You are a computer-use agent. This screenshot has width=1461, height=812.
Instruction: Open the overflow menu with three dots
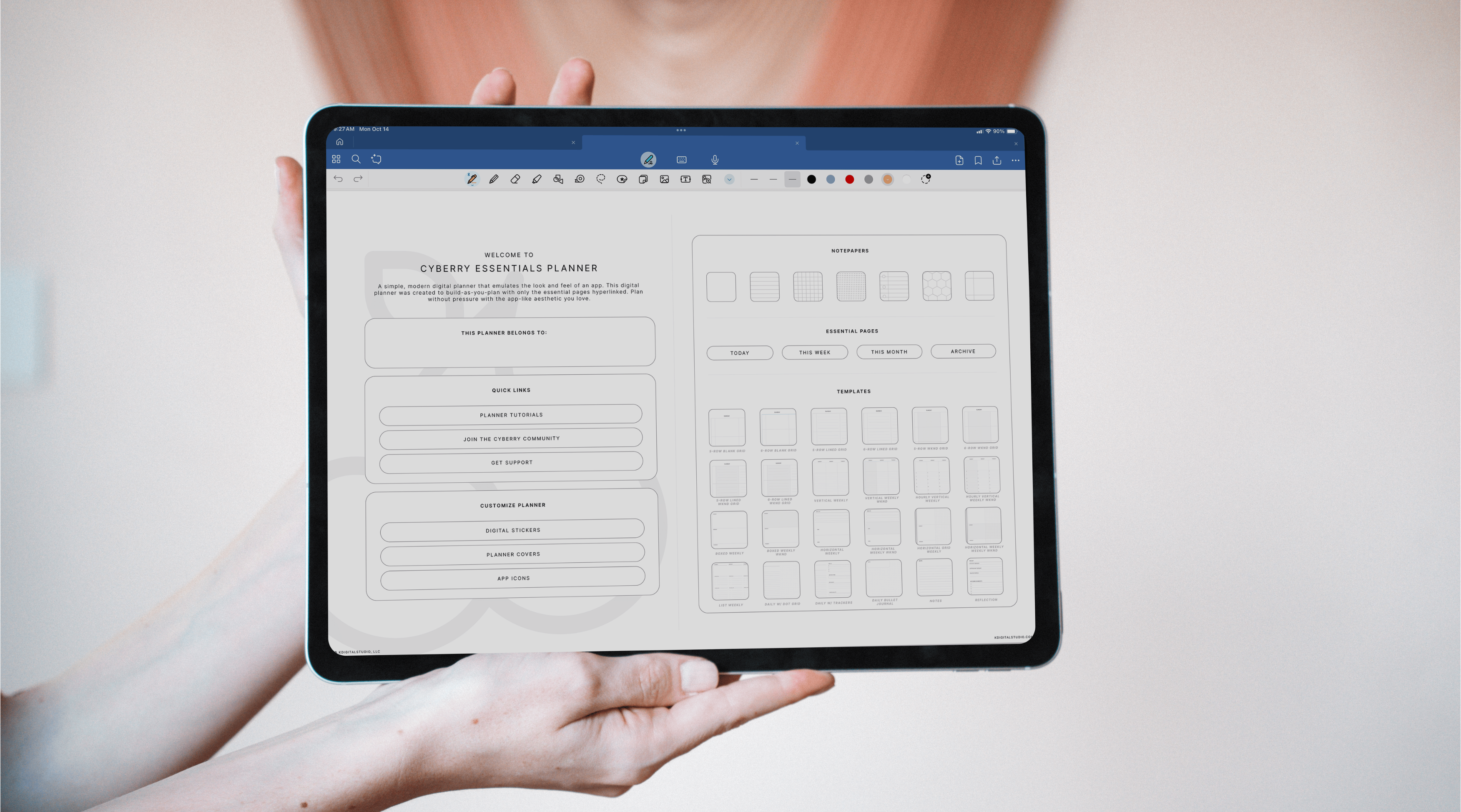pos(1017,160)
